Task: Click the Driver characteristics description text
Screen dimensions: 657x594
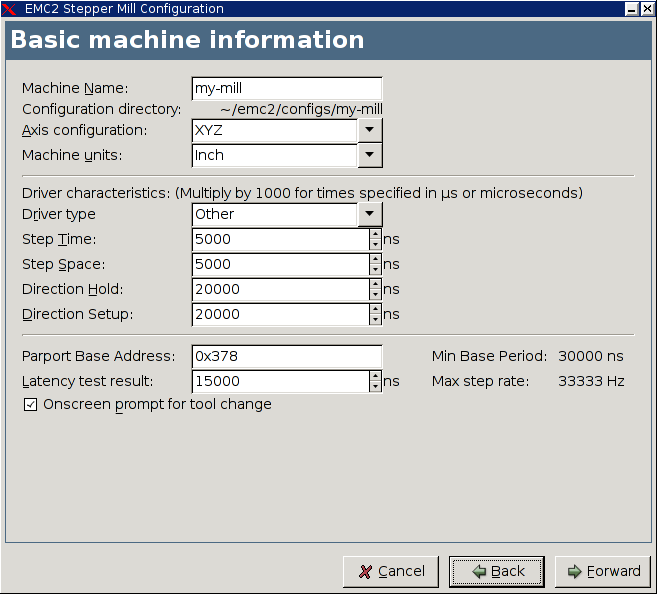Action: 302,193
